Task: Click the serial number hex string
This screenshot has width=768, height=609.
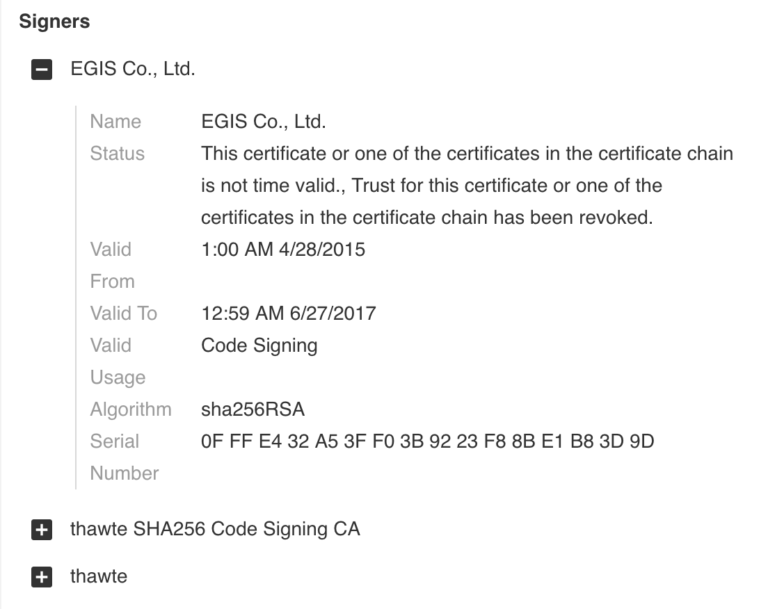Action: click(x=427, y=441)
